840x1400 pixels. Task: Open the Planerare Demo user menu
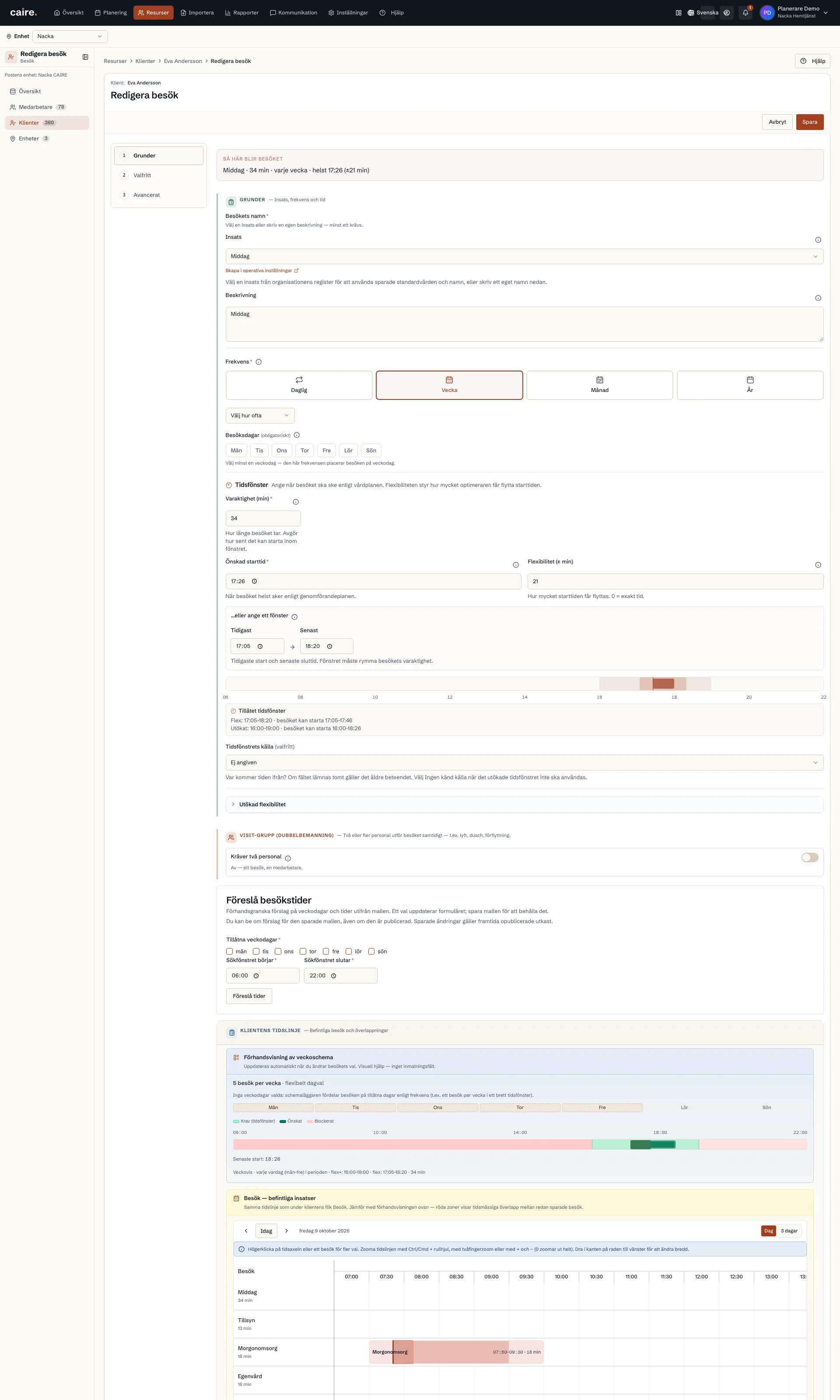point(794,12)
